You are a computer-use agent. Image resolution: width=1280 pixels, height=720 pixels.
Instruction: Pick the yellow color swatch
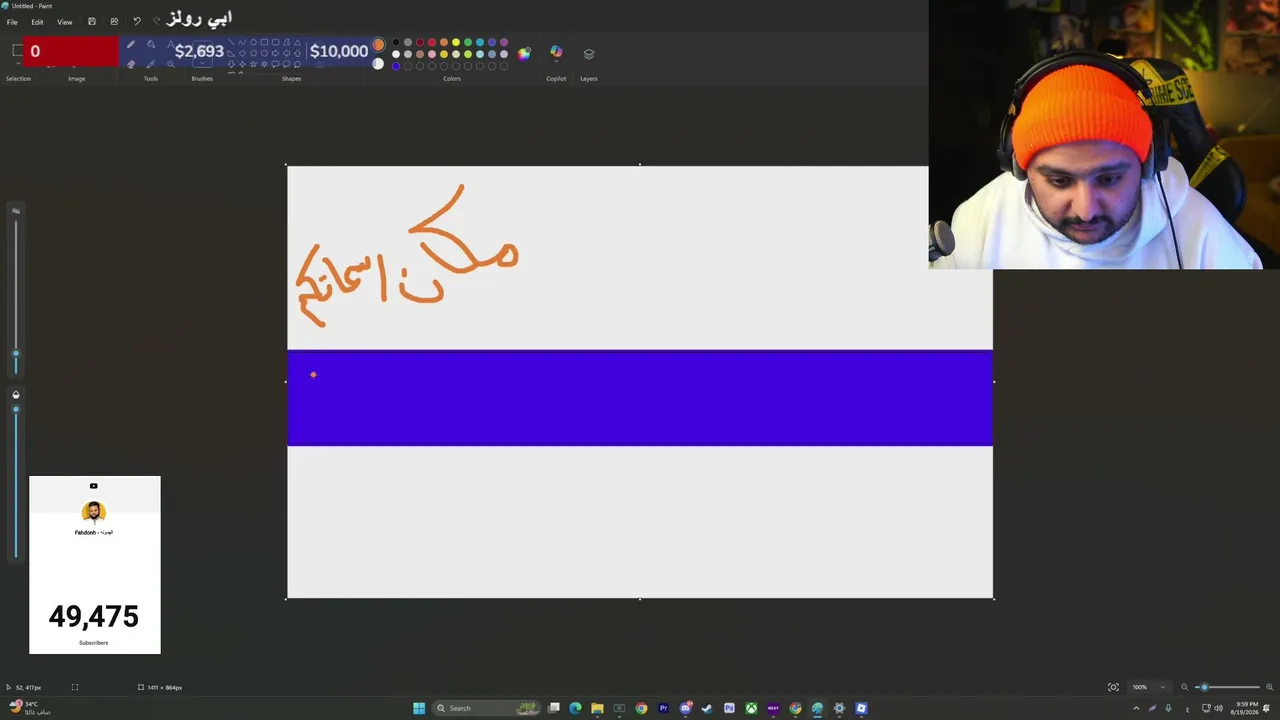click(456, 43)
